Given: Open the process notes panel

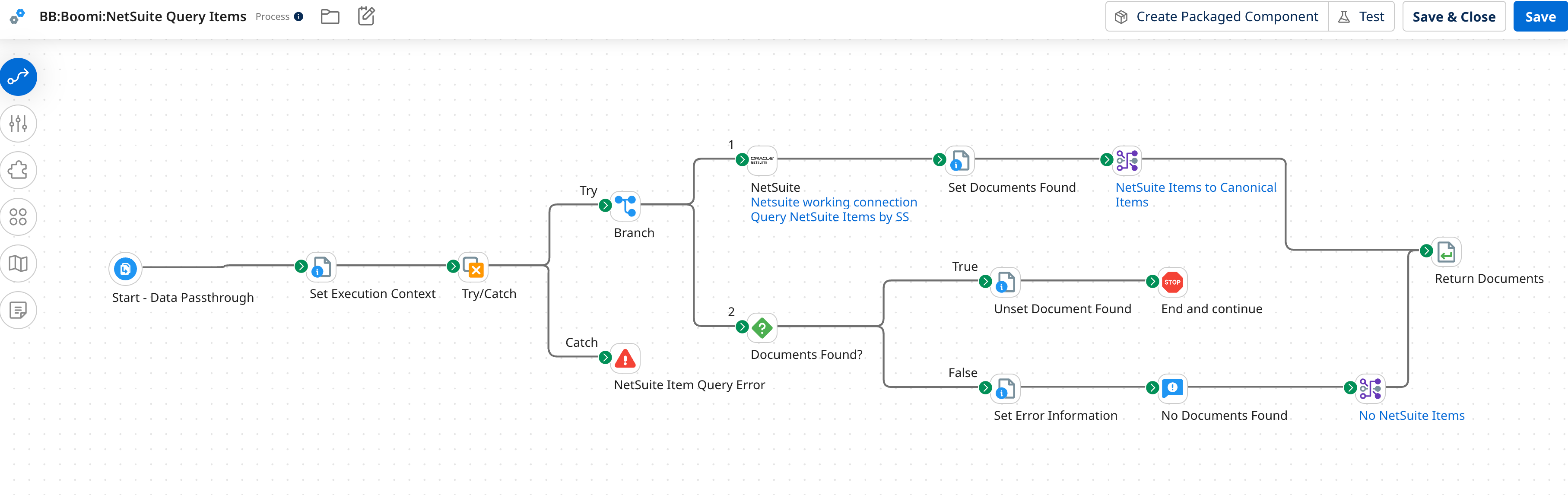Looking at the screenshot, I should (x=18, y=310).
